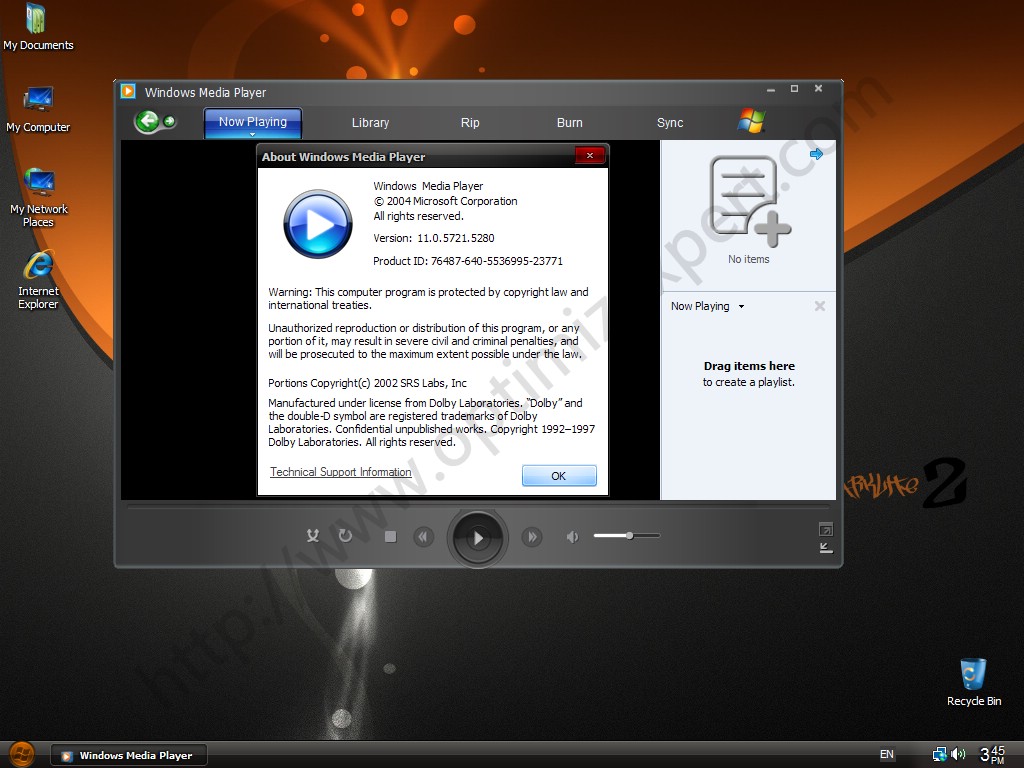Screen dimensions: 1024x768
Task: Mute the player volume speaker icon
Action: point(572,537)
